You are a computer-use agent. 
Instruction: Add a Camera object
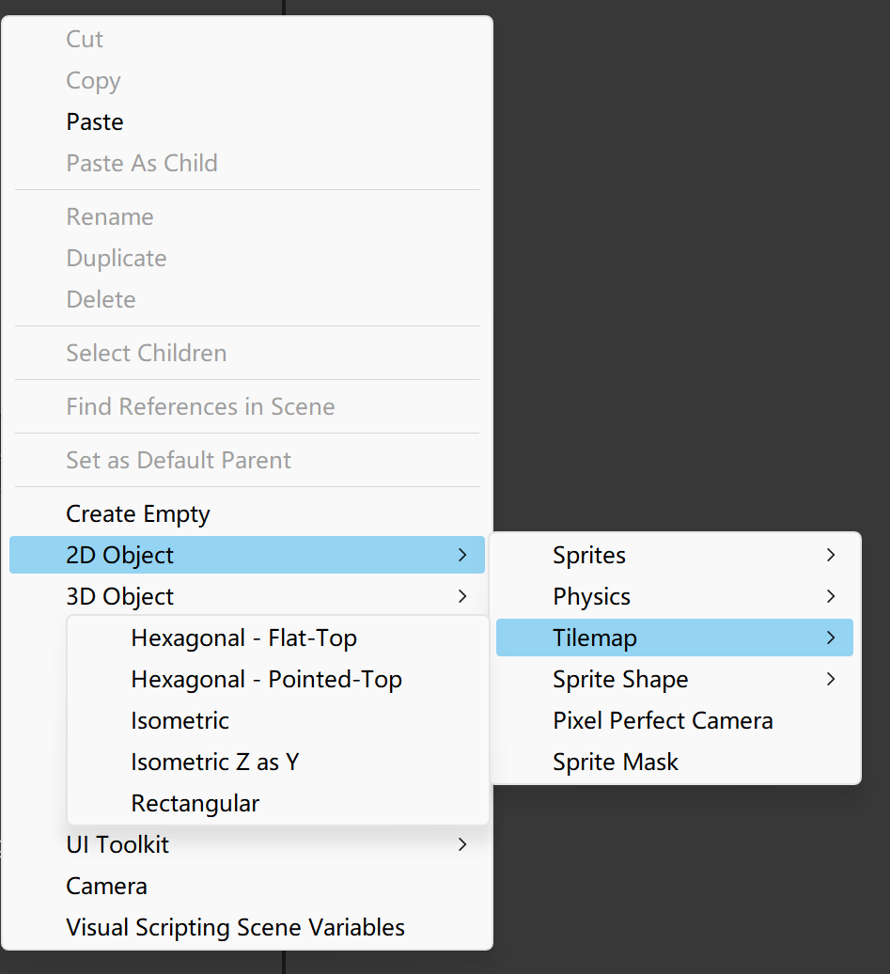(106, 886)
